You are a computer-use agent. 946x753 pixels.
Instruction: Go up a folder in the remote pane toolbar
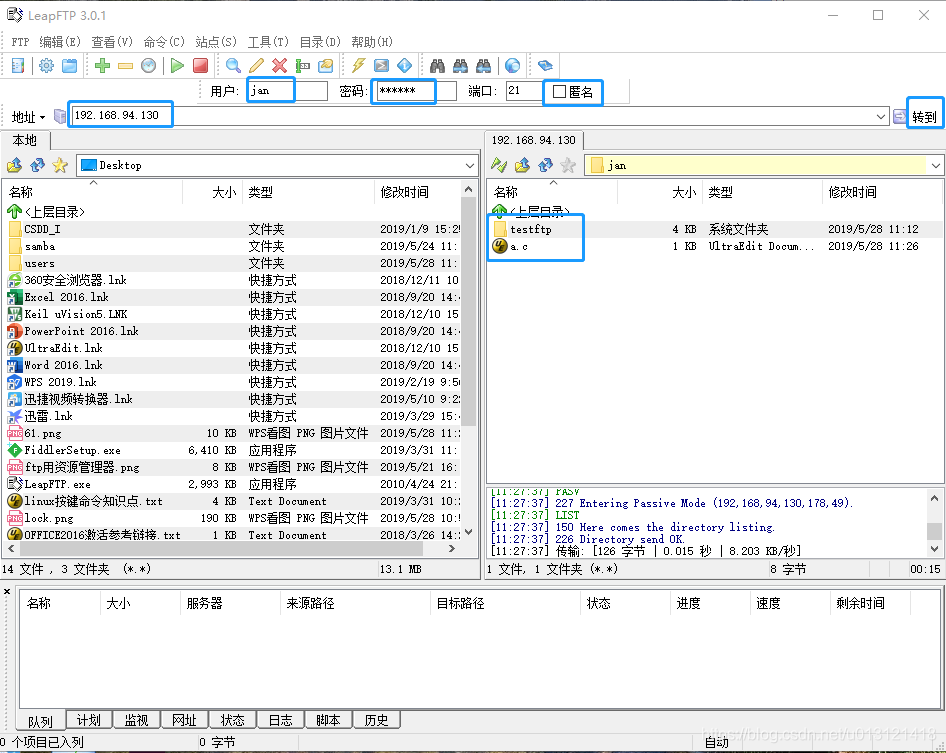pos(522,165)
